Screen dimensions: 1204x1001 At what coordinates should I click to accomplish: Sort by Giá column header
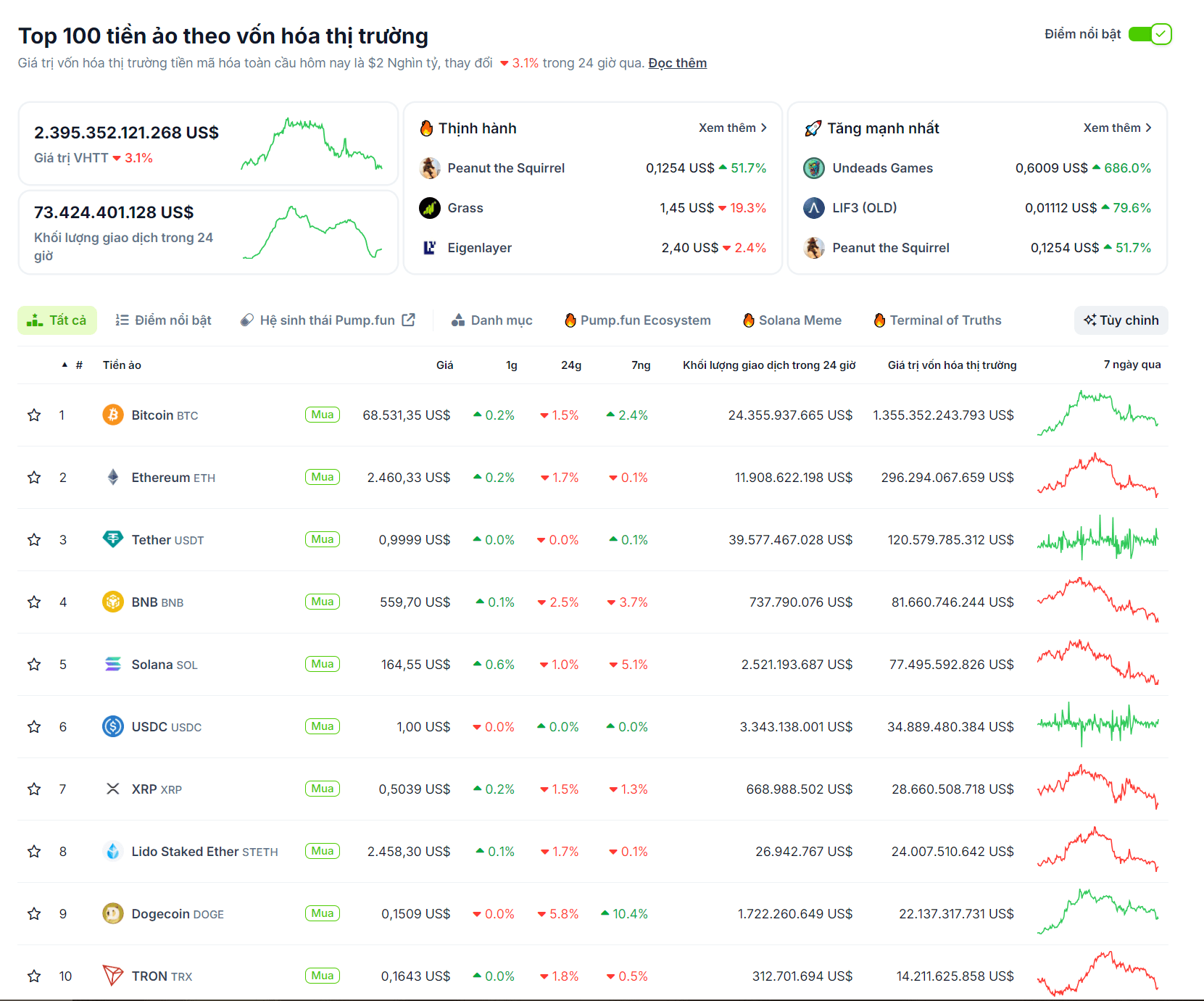point(445,365)
